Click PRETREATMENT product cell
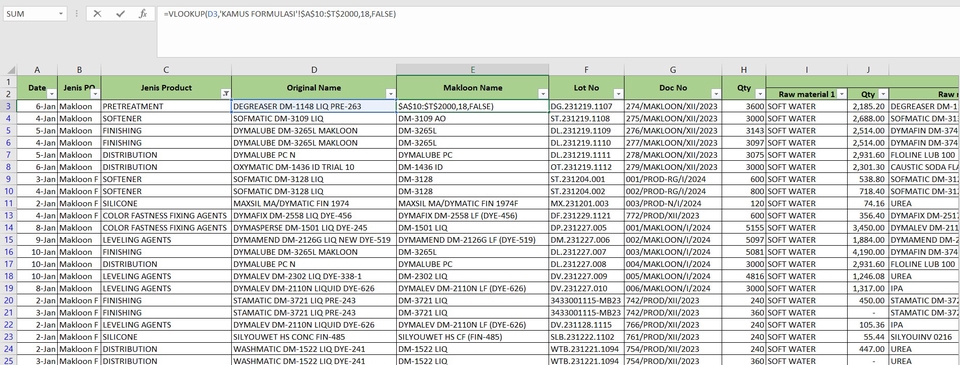 tap(166, 106)
